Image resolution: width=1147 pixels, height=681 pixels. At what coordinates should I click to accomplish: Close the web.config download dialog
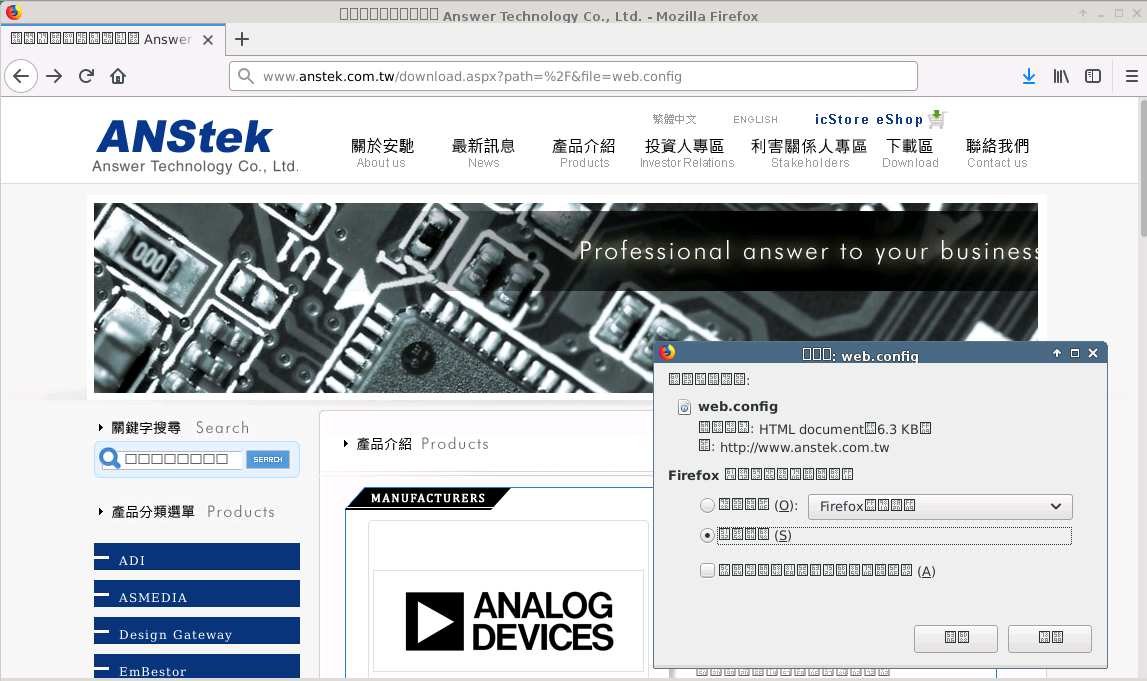pos(1093,353)
